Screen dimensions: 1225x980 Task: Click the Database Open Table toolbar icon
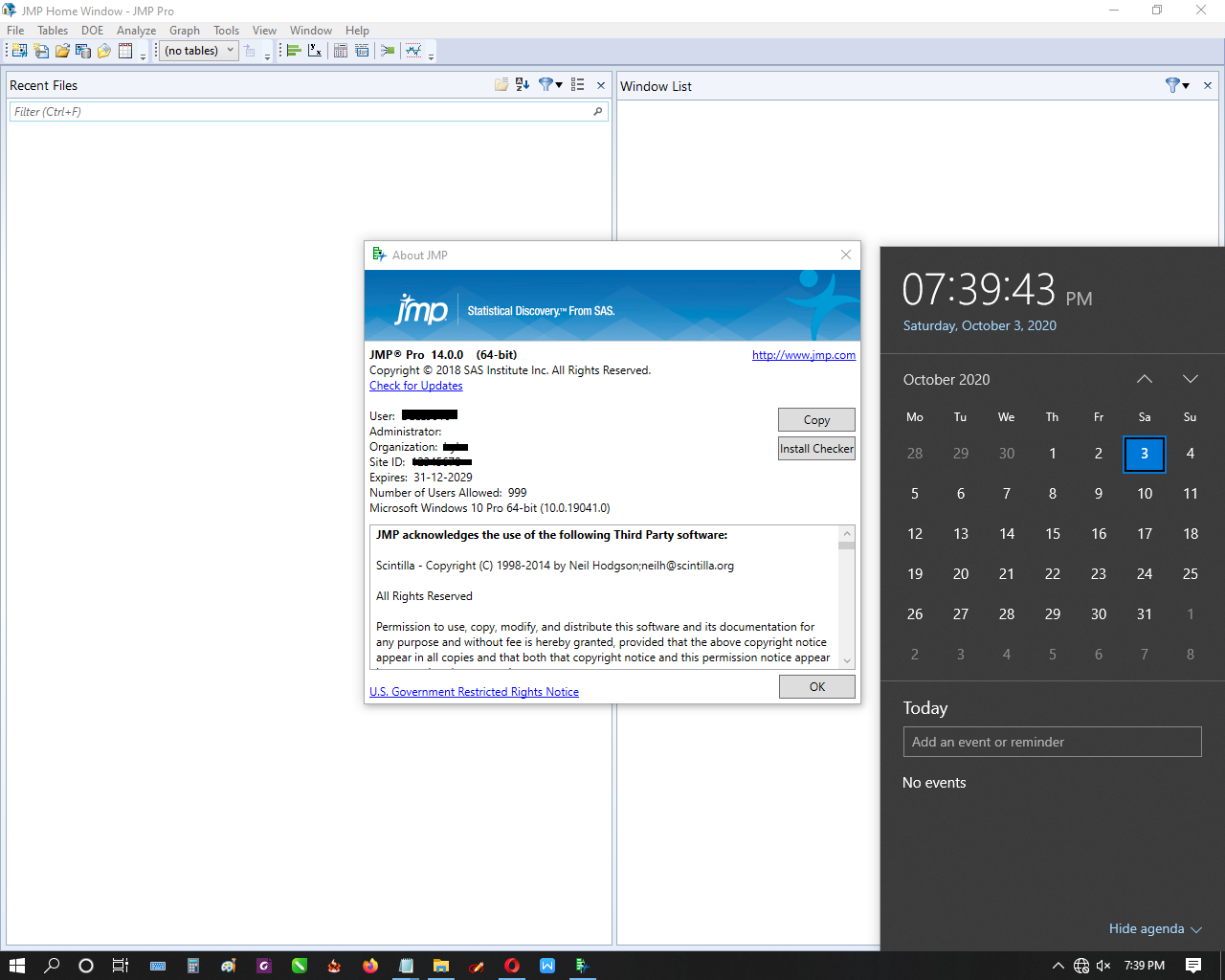click(83, 51)
